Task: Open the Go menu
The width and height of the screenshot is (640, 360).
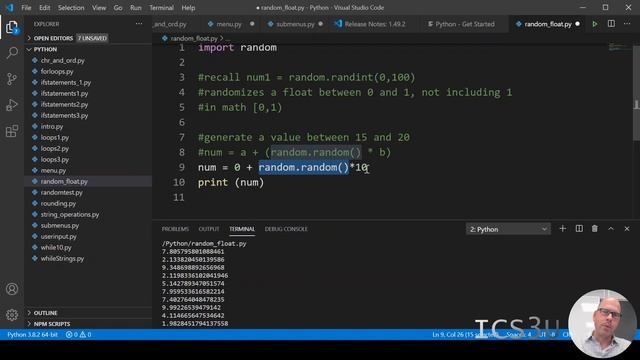Action: pyautogui.click(x=118, y=8)
